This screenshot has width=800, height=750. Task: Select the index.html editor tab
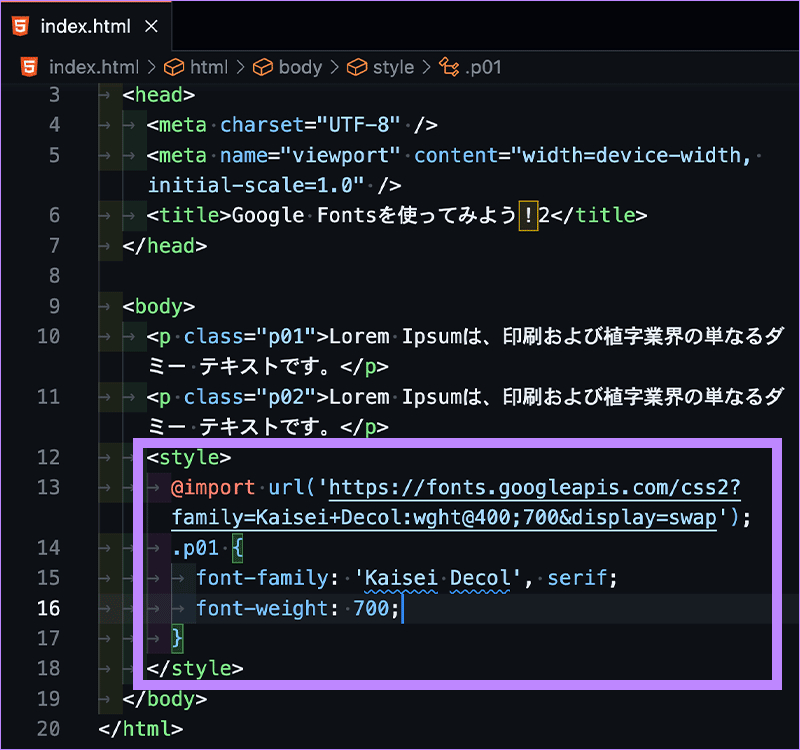coord(85,26)
